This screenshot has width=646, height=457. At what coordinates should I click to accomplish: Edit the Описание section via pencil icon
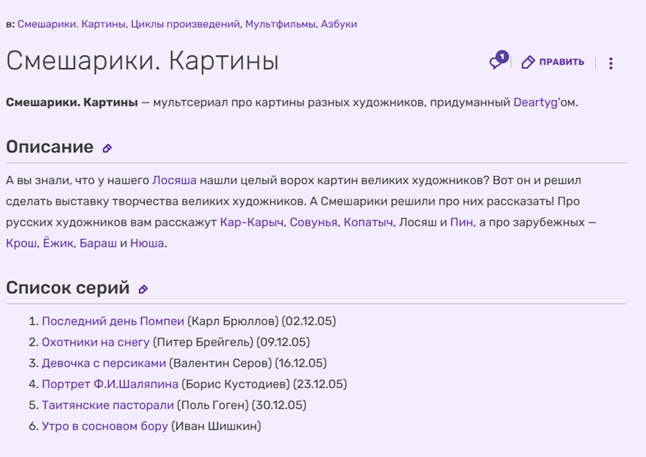107,148
